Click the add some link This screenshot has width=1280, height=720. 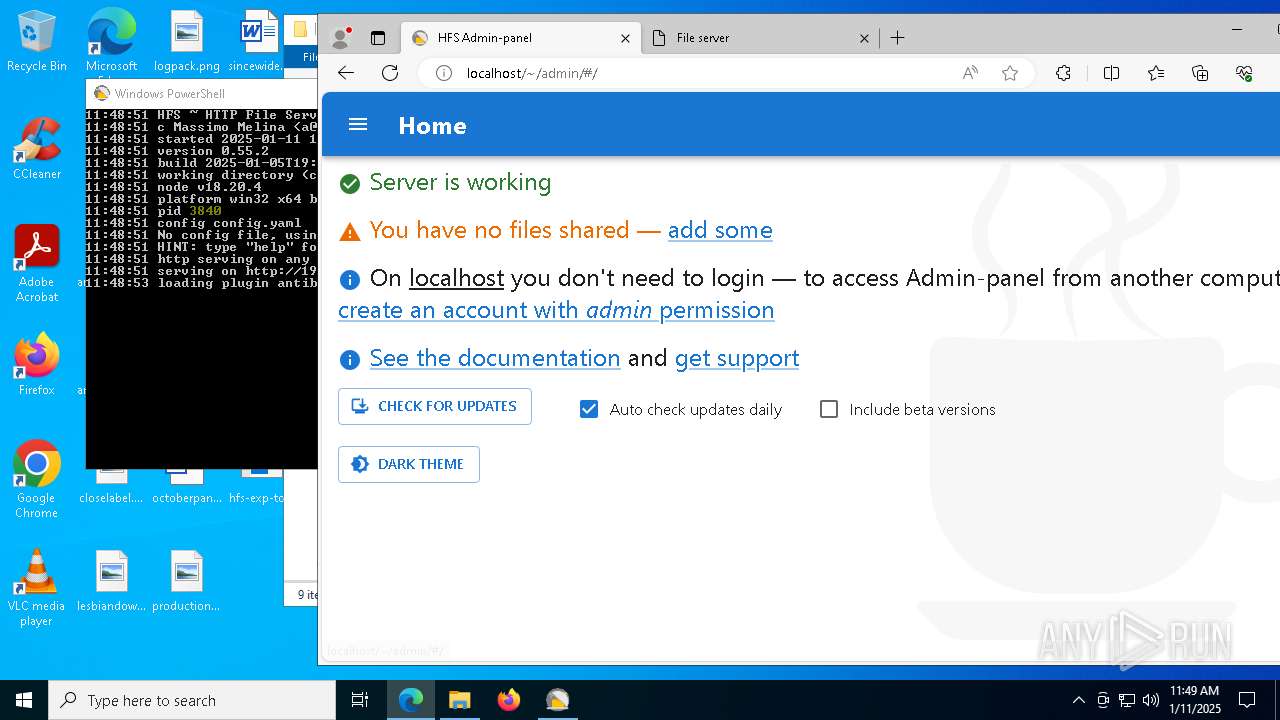click(x=720, y=230)
